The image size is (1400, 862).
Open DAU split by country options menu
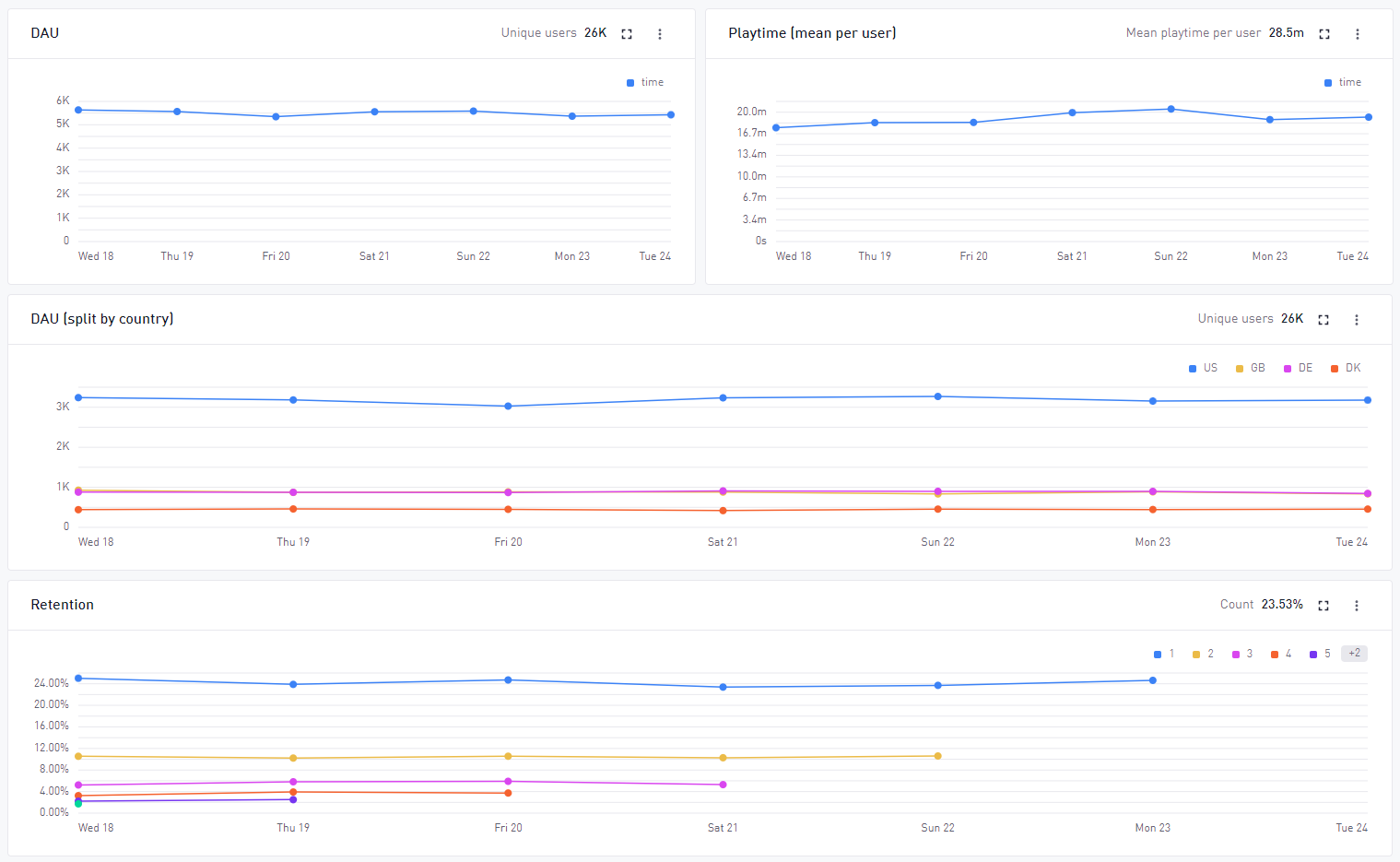(1357, 320)
